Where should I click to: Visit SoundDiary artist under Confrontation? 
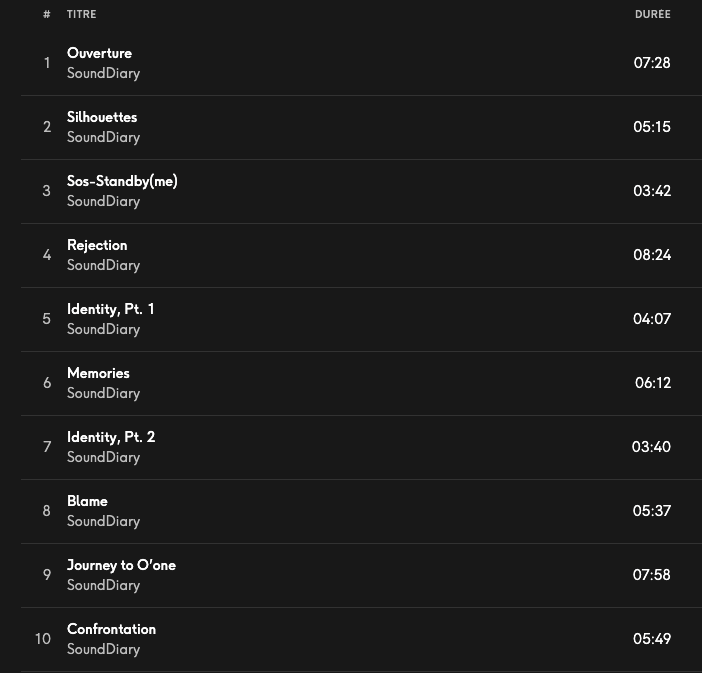[x=103, y=649]
